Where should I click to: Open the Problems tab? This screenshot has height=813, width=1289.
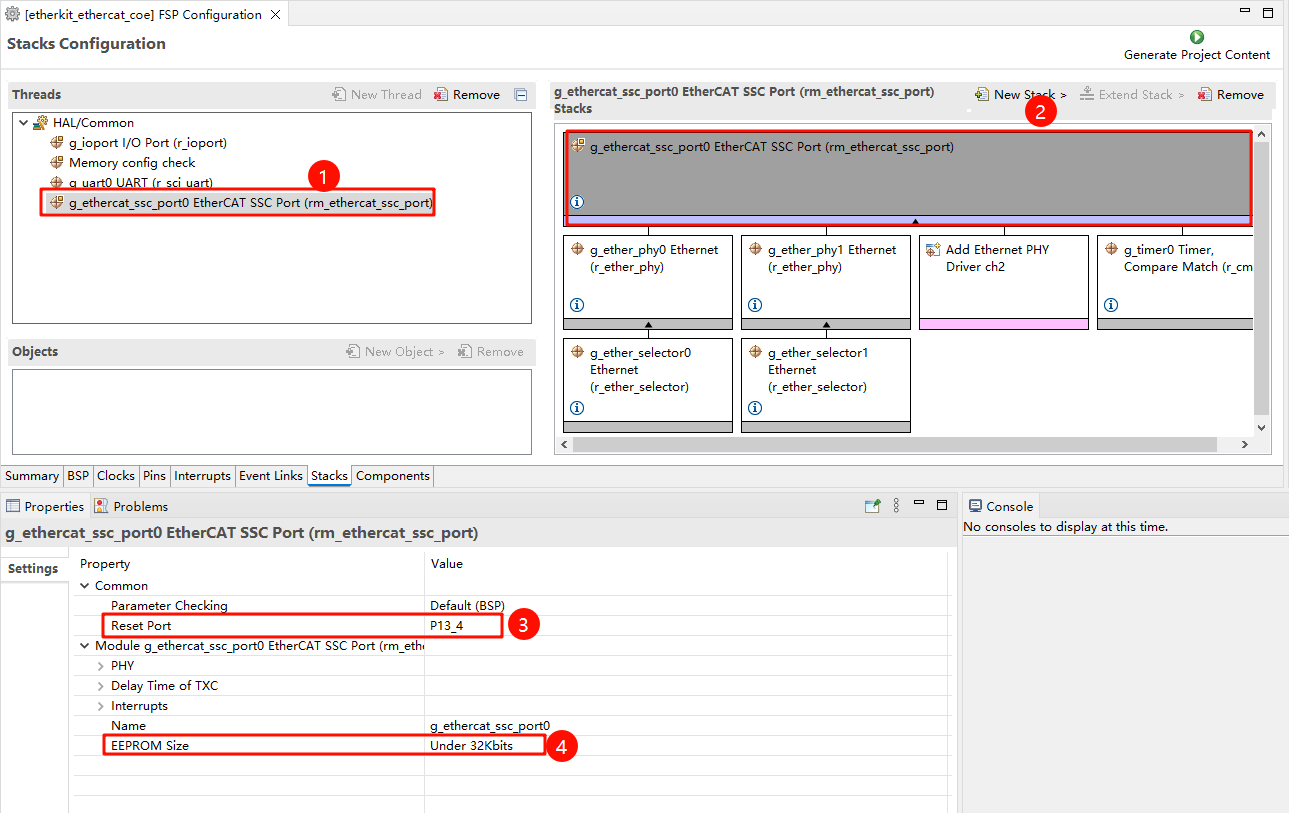pyautogui.click(x=131, y=506)
